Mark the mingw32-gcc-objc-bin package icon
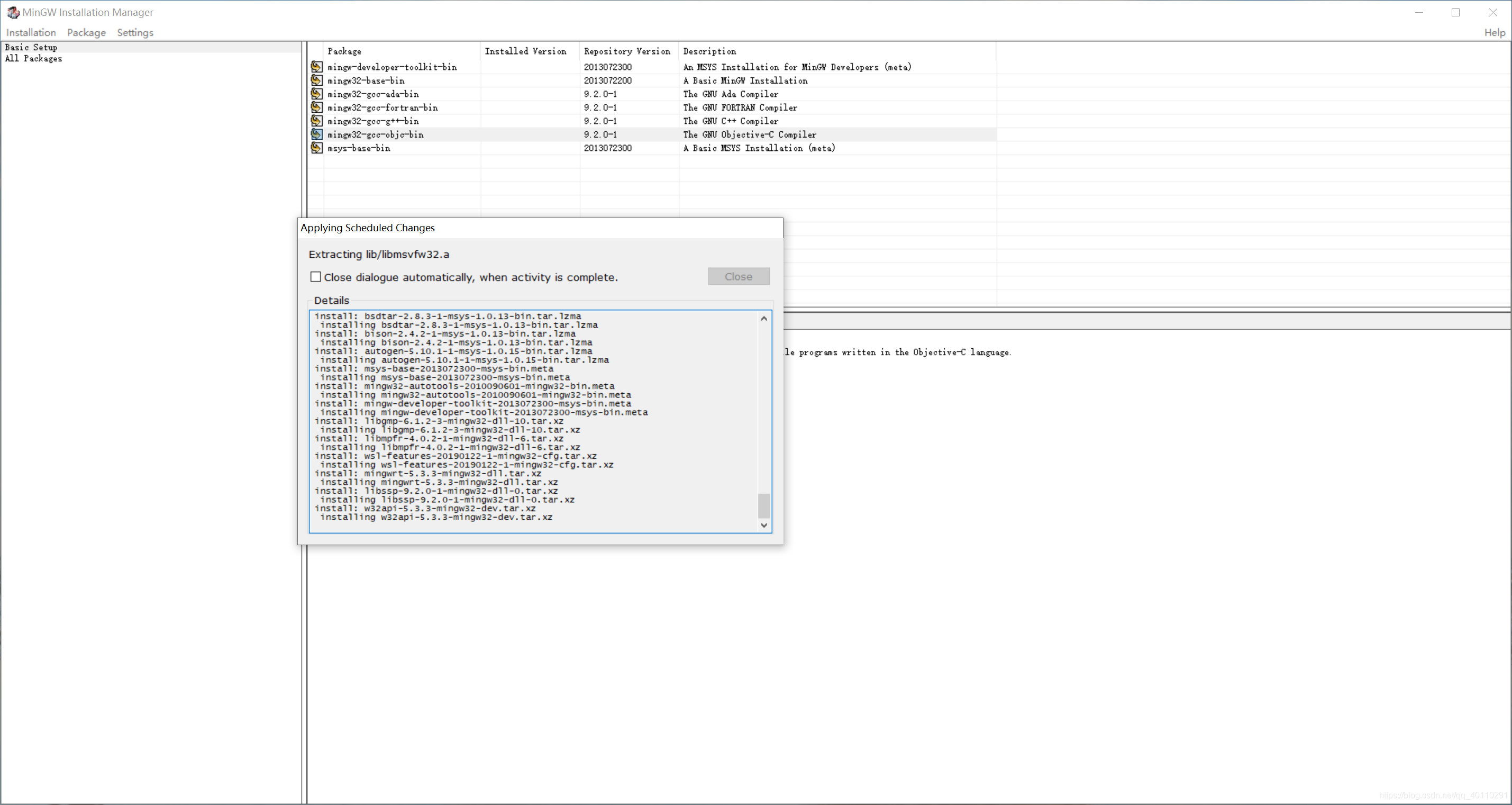The width and height of the screenshot is (1512, 805). pyautogui.click(x=316, y=134)
